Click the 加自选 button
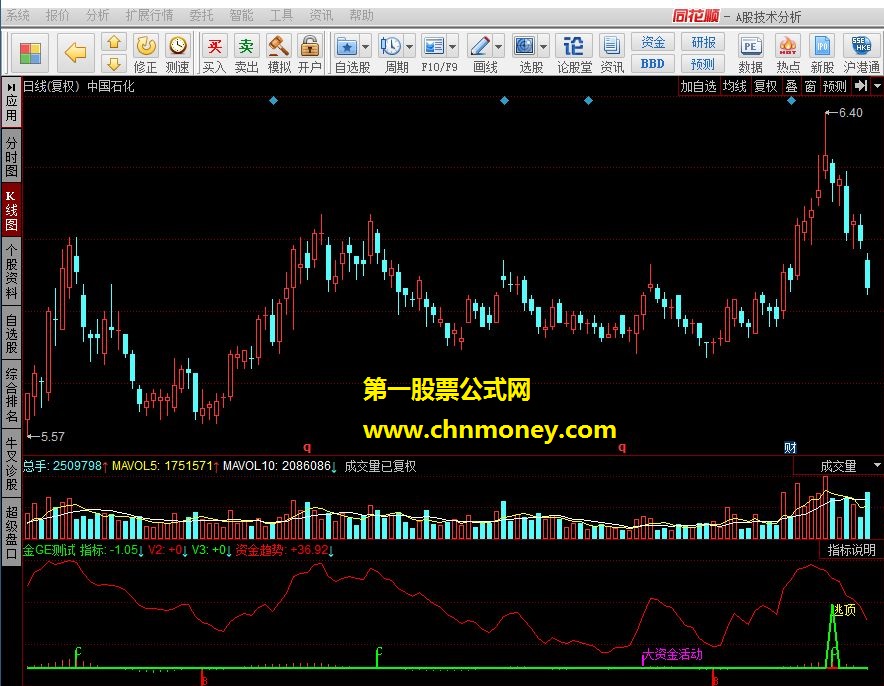Screen dimensions: 884x686 click(x=698, y=86)
